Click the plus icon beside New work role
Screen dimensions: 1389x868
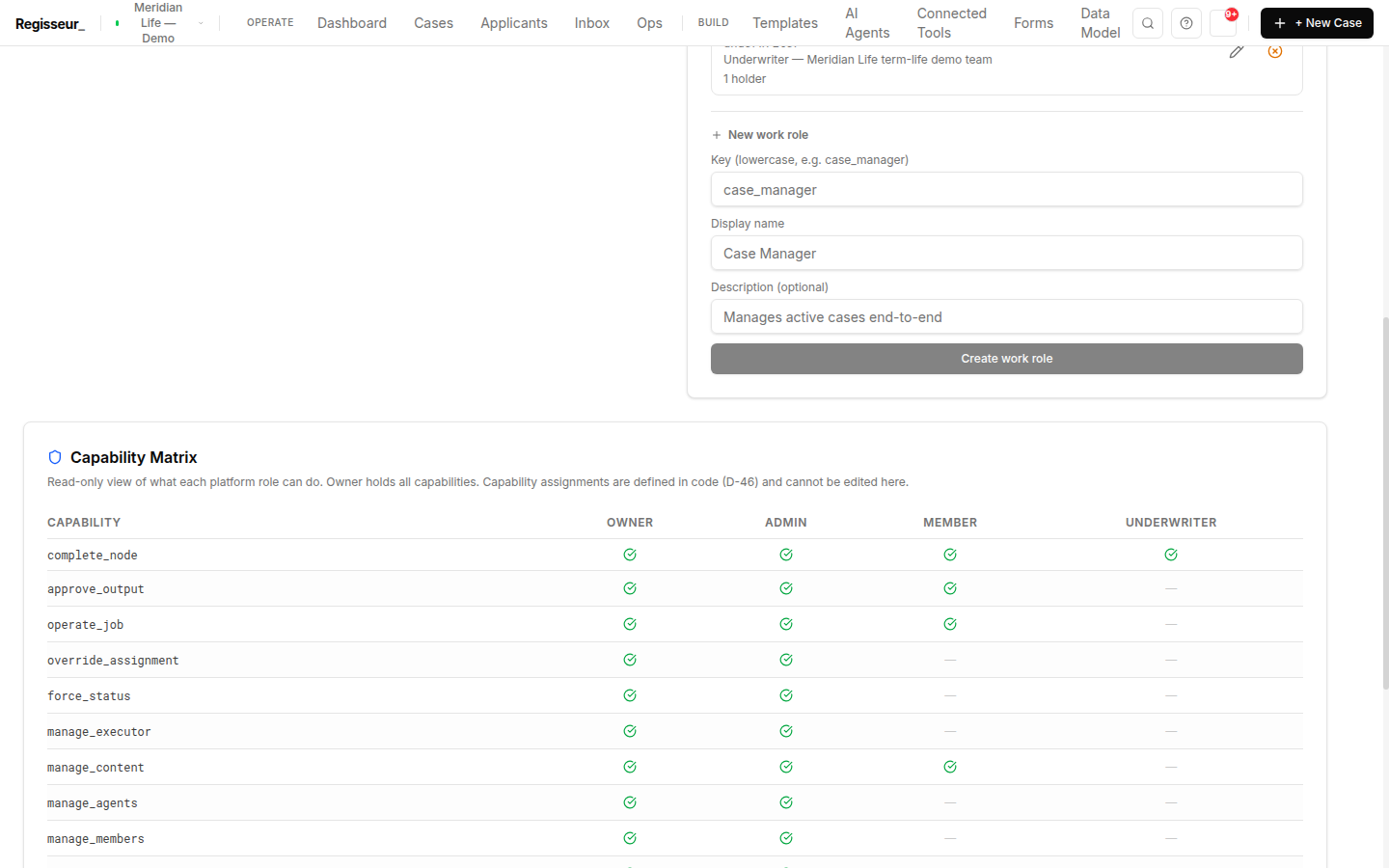(x=717, y=135)
